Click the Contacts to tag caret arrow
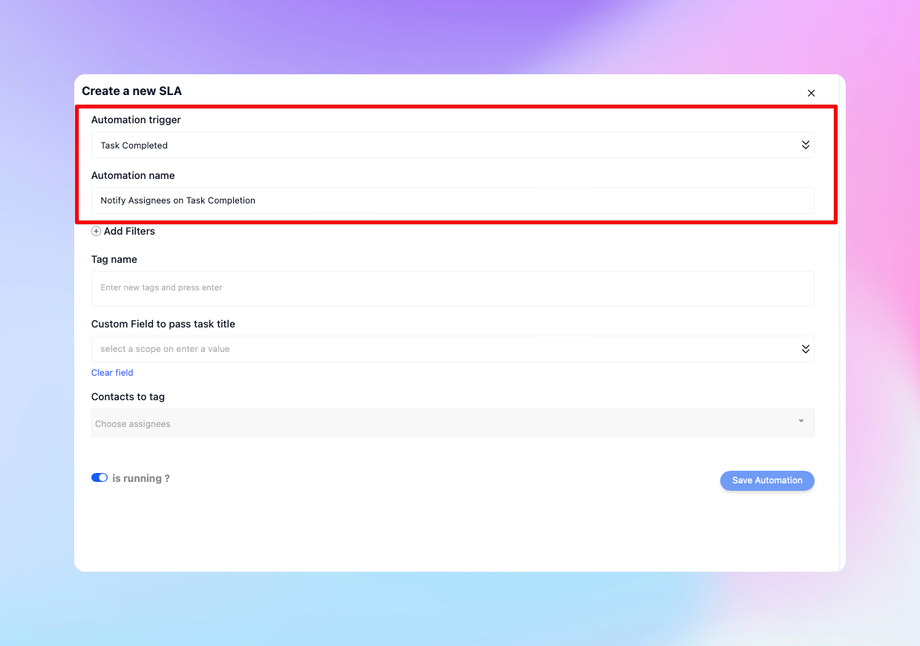920x646 pixels. click(801, 421)
